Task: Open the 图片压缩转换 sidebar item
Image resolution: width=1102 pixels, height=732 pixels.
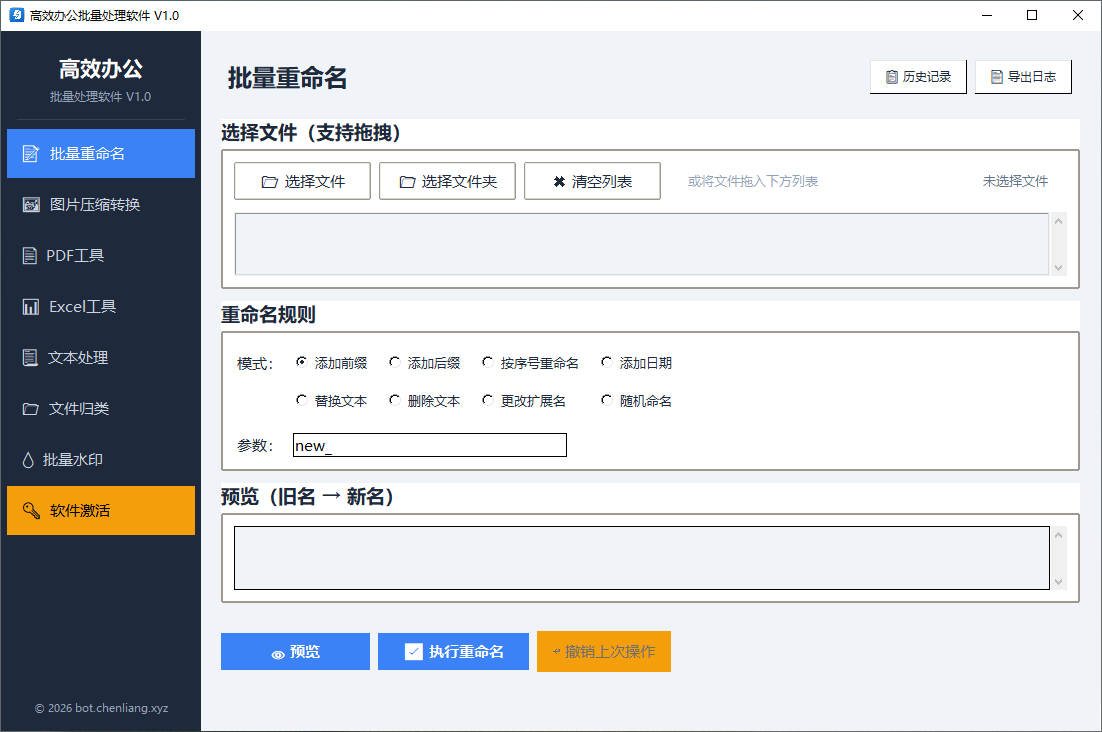Action: (x=101, y=204)
